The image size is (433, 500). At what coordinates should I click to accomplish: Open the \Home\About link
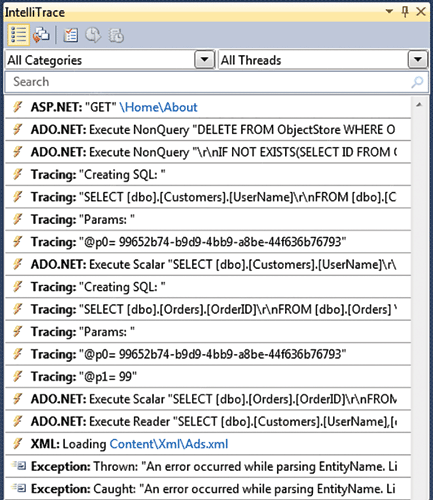click(x=158, y=107)
